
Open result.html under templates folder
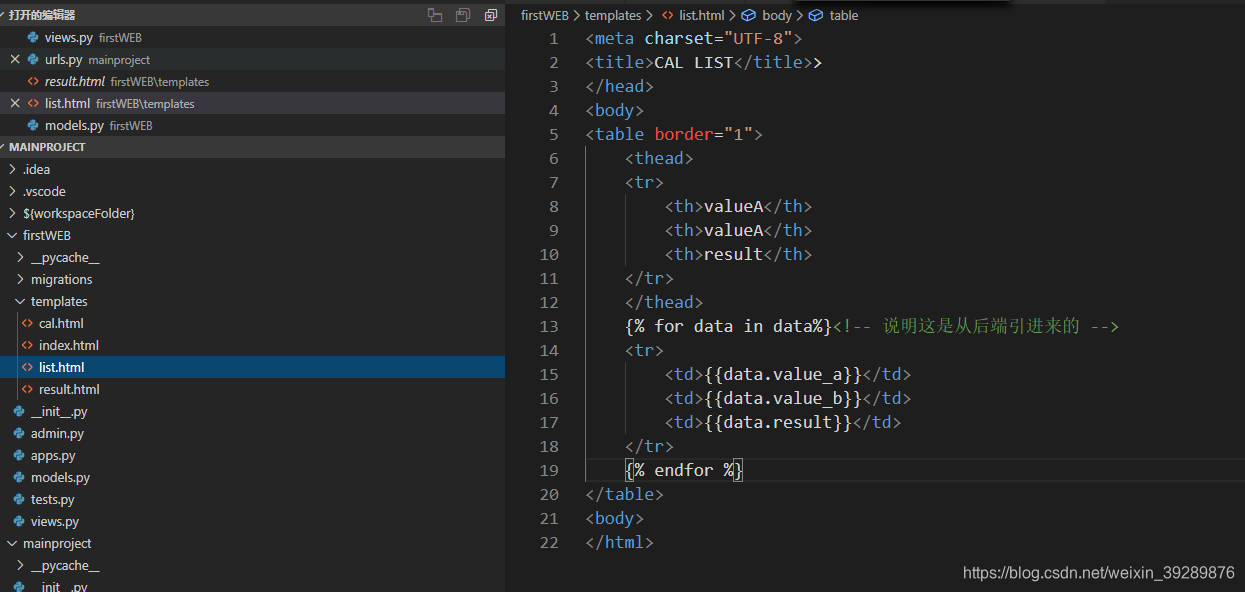pos(252,389)
